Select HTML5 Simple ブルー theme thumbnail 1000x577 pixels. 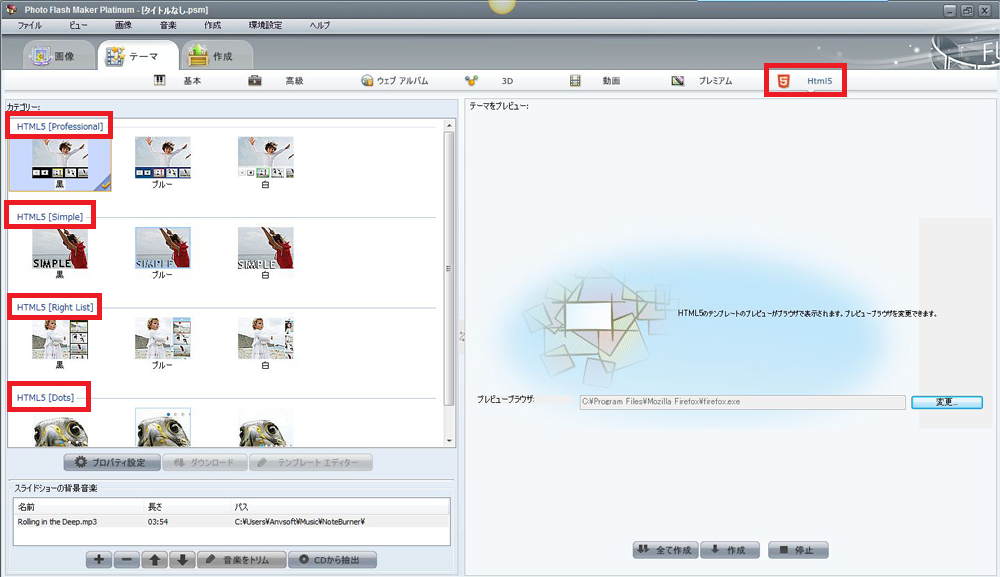[x=163, y=250]
